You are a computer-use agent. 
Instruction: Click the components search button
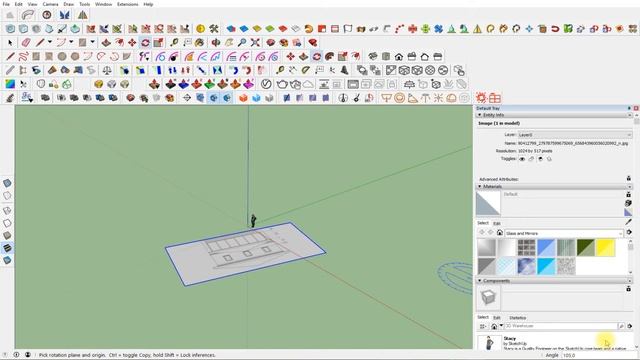point(621,326)
